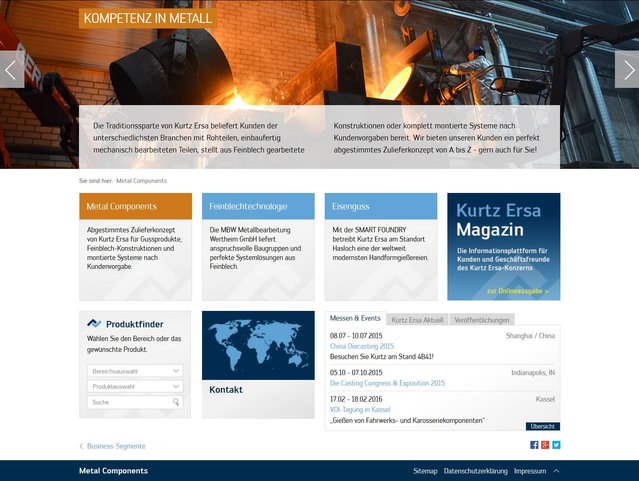Open the Datenschutzerklärung footer link

[476, 471]
